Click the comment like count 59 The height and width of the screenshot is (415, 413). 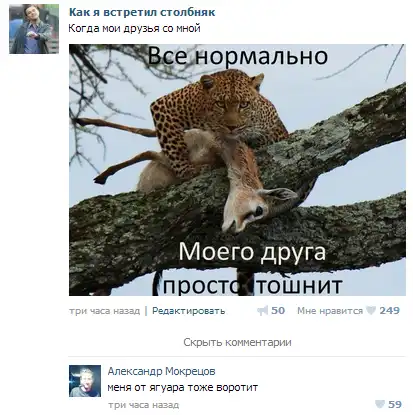(395, 404)
